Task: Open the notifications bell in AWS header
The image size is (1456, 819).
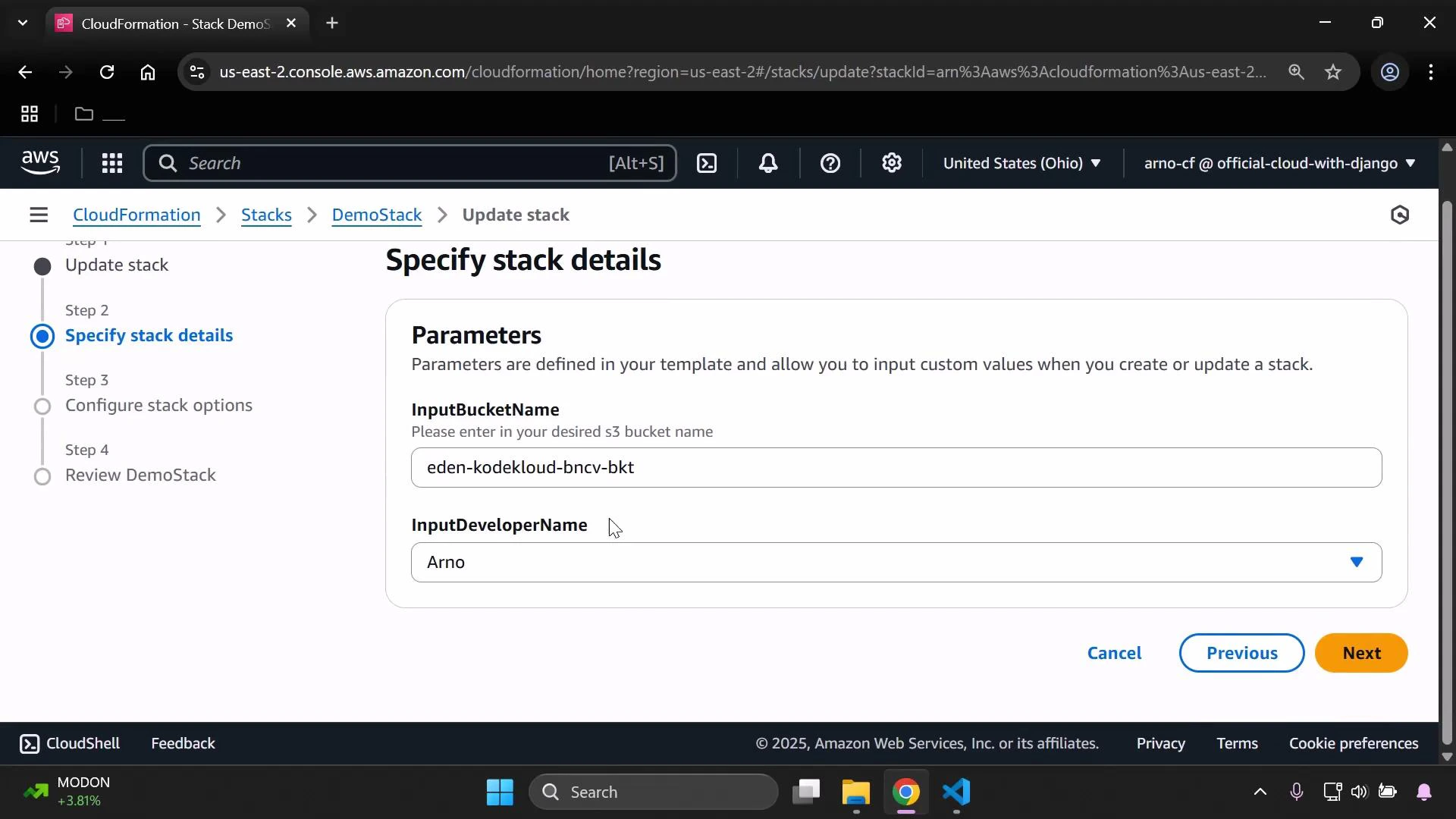Action: [x=768, y=163]
